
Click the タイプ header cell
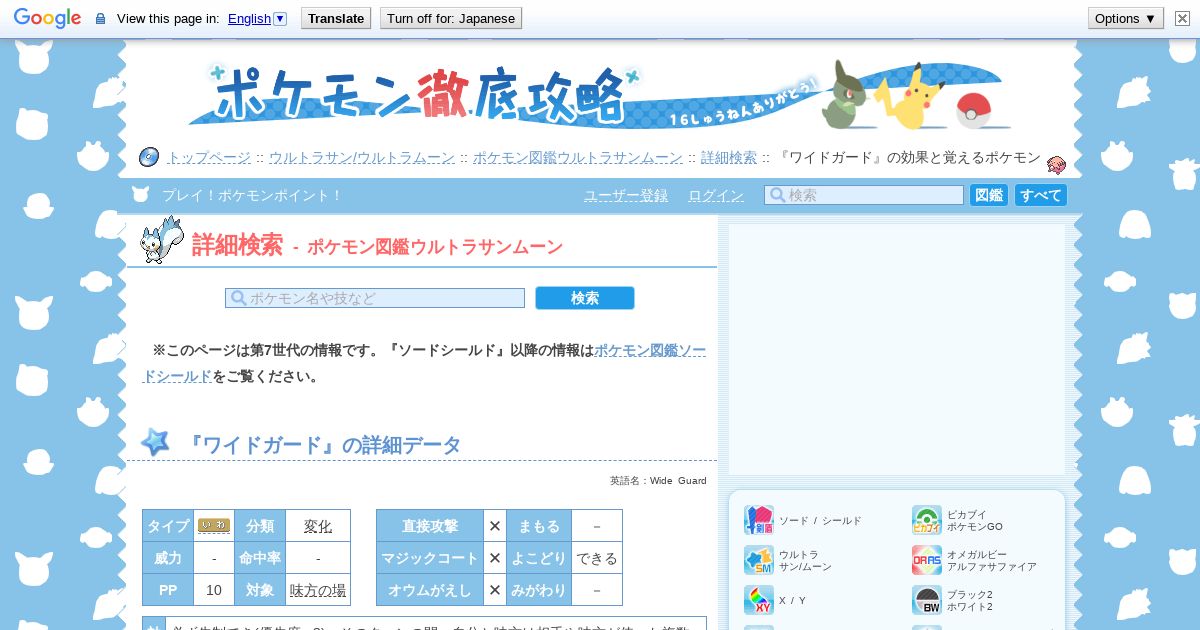coord(168,526)
